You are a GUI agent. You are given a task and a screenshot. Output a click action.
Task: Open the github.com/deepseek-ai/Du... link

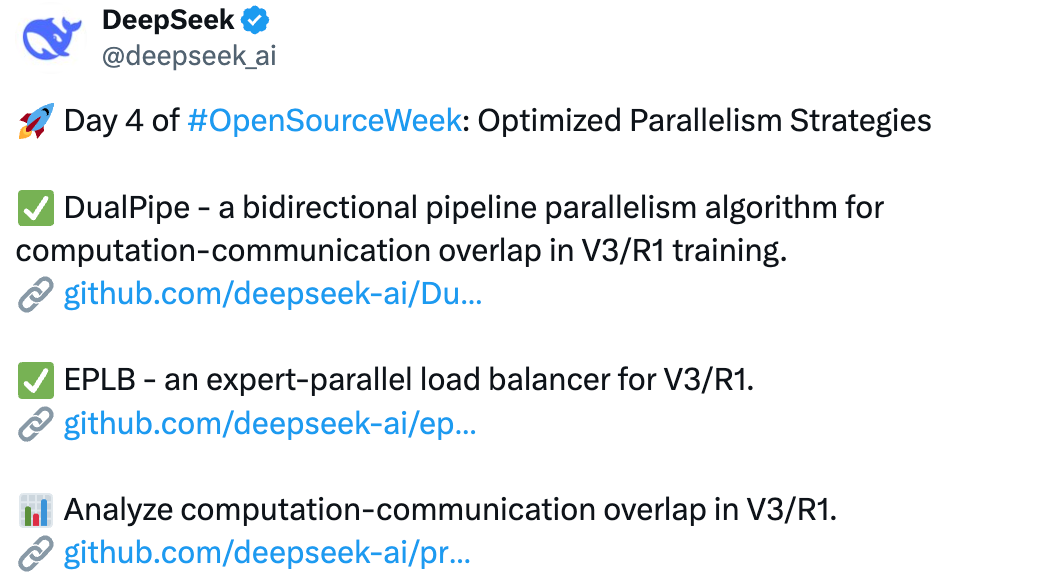(273, 294)
